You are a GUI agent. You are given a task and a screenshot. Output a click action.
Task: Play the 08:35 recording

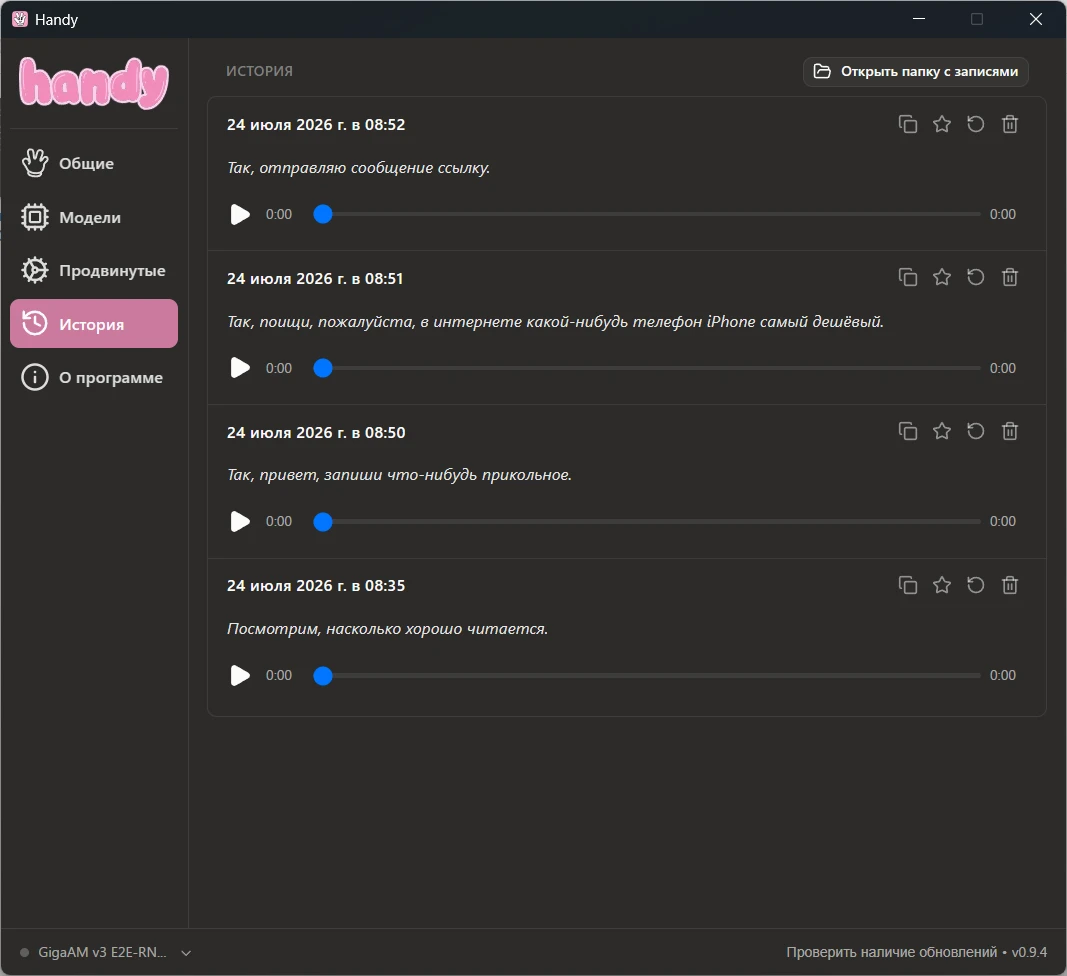click(x=240, y=675)
